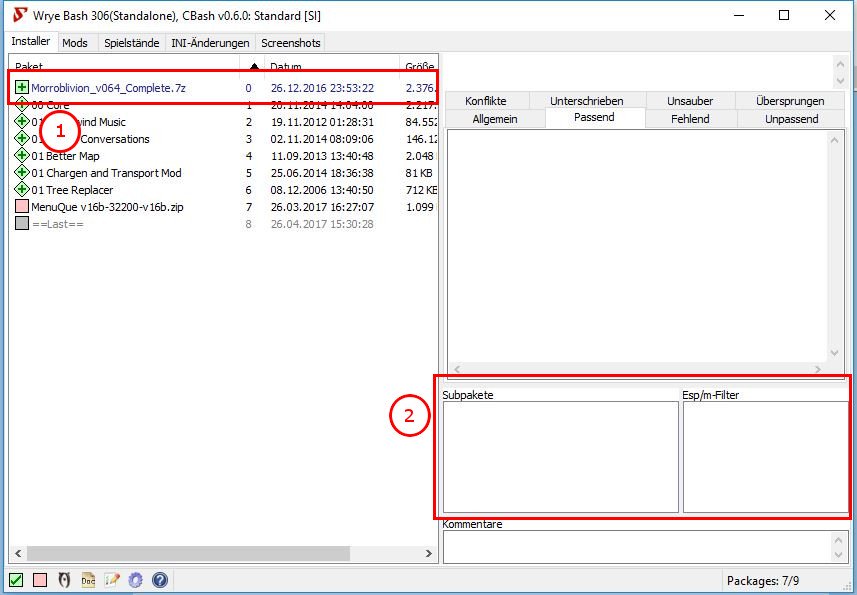Click the 81 KB size cell
This screenshot has width=857, height=595.
(419, 173)
